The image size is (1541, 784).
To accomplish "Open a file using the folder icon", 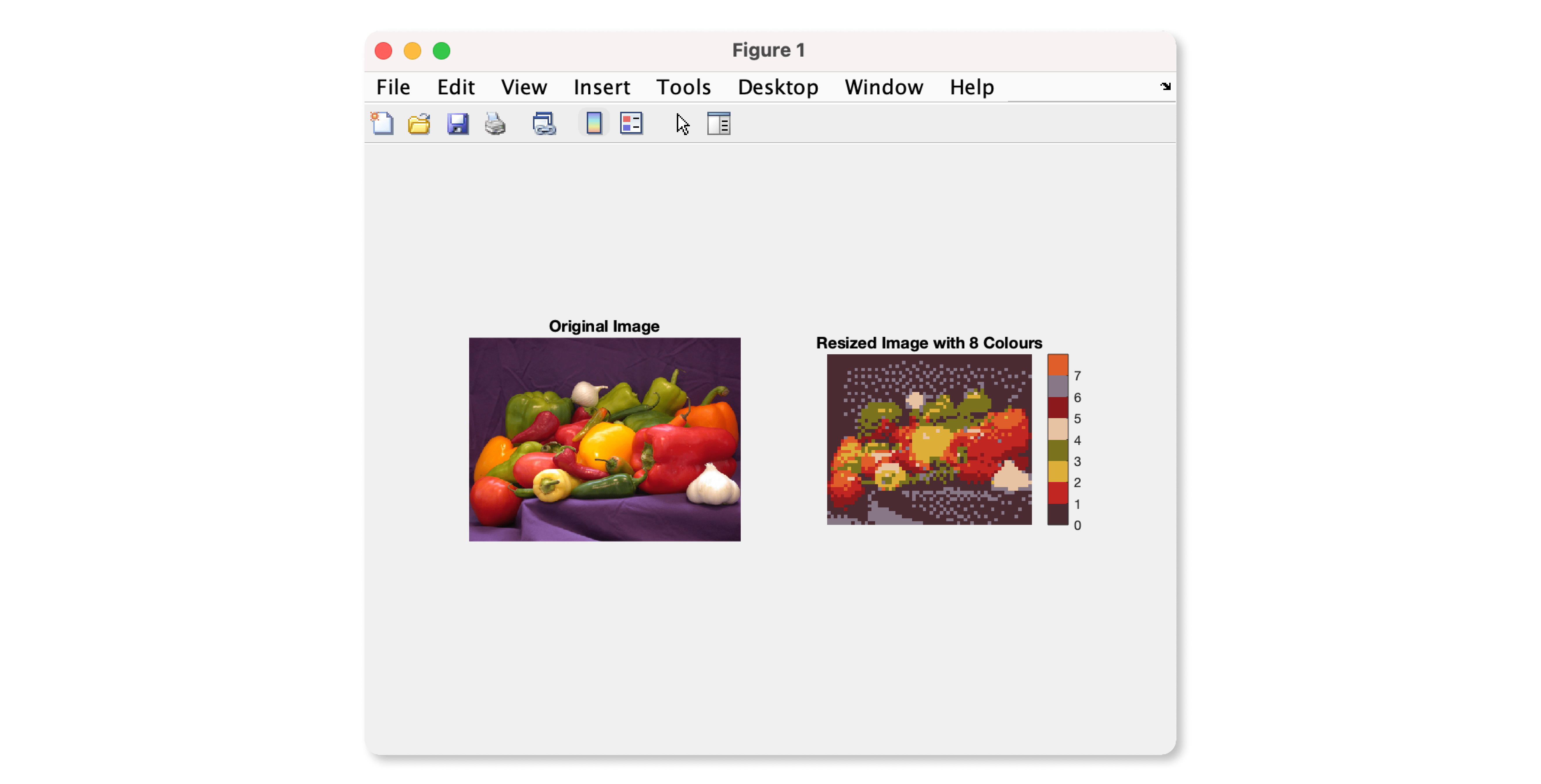I will coord(419,123).
